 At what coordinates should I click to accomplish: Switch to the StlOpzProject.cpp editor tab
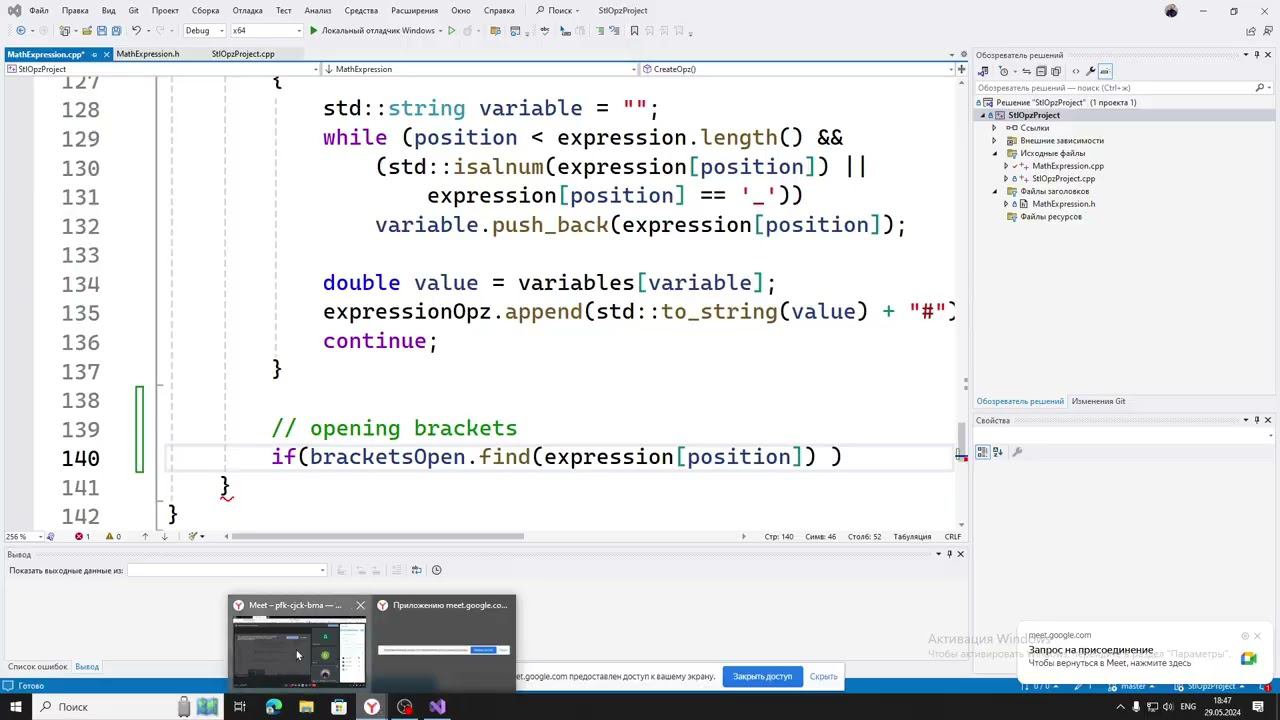[243, 54]
